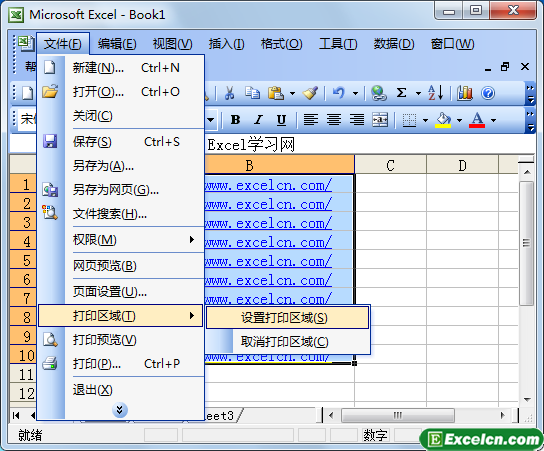Choose Close (关闭) menu item

121,116
